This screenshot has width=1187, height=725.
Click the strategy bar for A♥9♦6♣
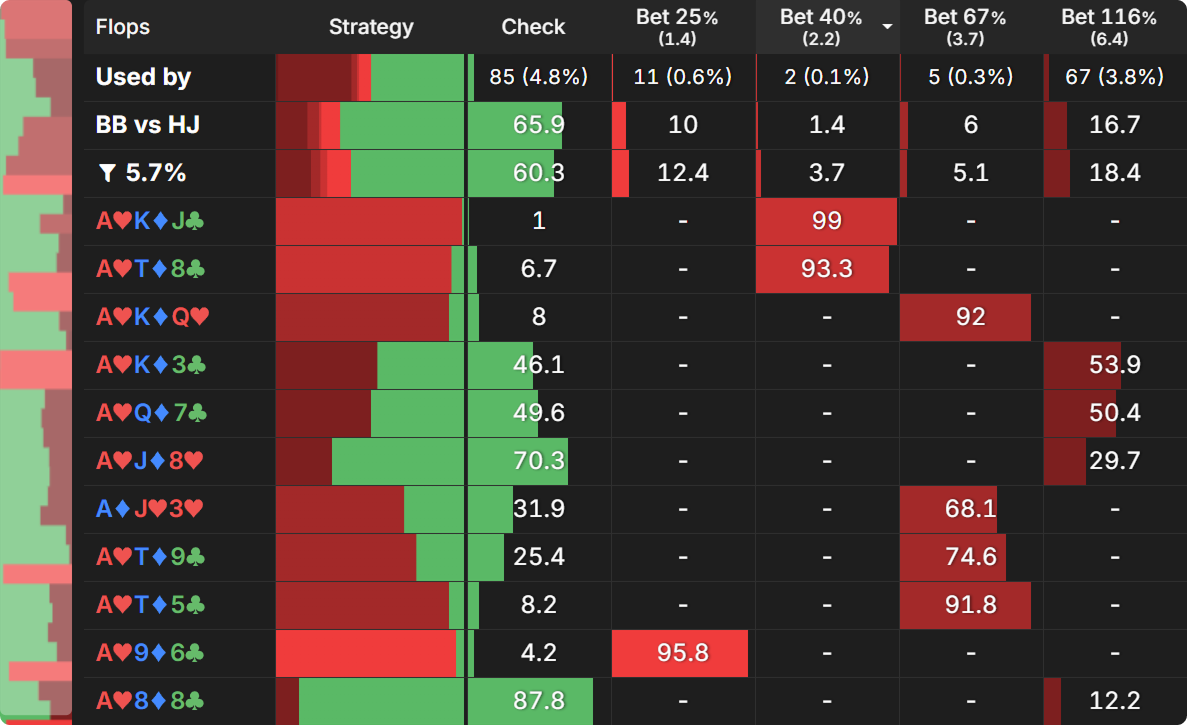370,653
